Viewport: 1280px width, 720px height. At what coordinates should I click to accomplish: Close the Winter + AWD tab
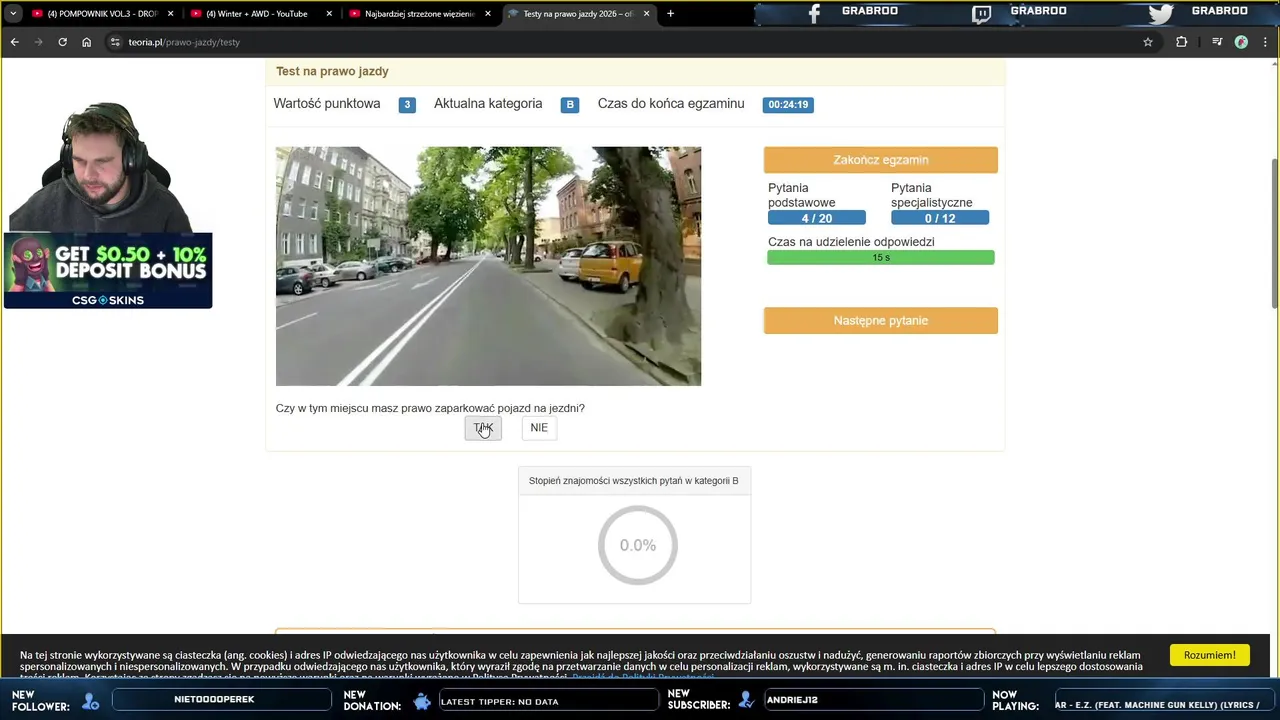tap(329, 14)
